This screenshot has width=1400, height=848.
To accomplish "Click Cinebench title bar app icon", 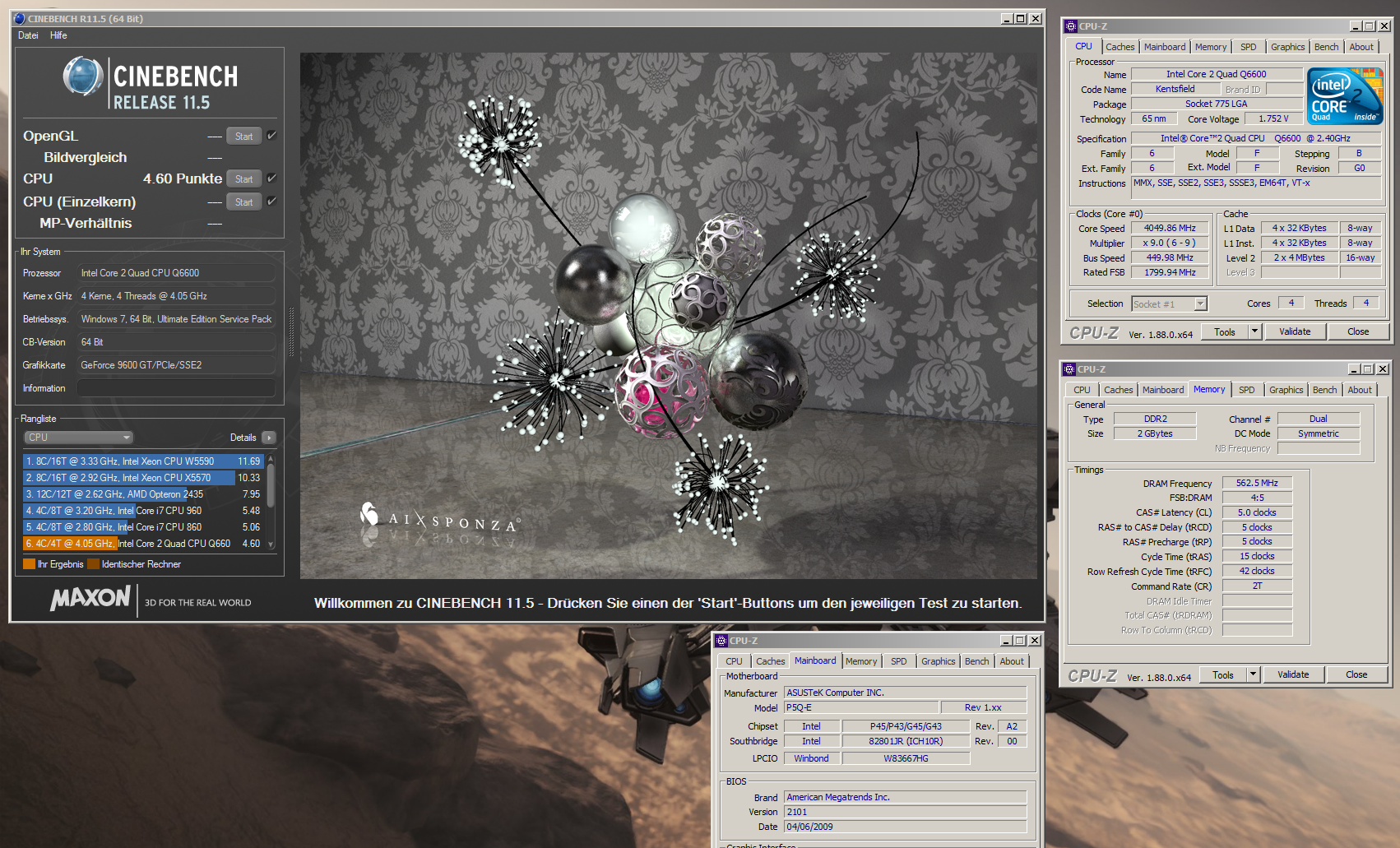I will click(x=20, y=18).
